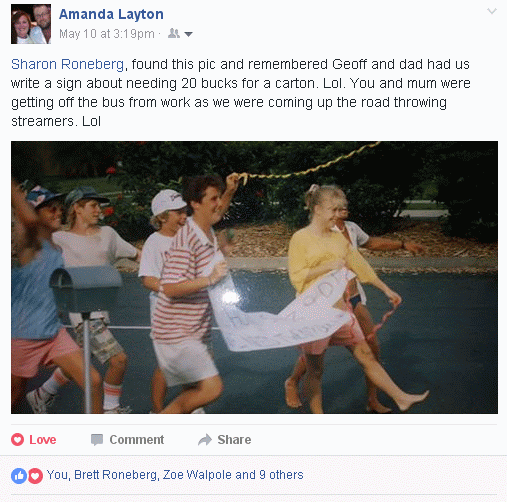This screenshot has height=502, width=507.
Task: Open the May 10 at 3:19pm timestamp
Action: coord(107,34)
